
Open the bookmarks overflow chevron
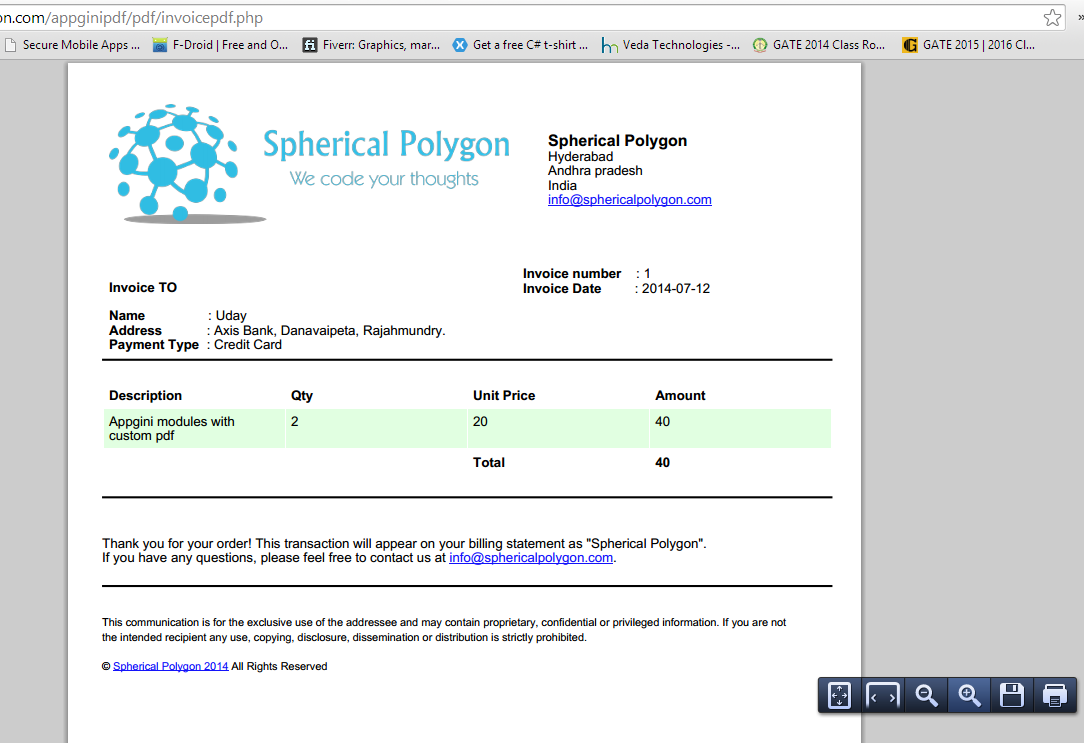pyautogui.click(x=1080, y=17)
